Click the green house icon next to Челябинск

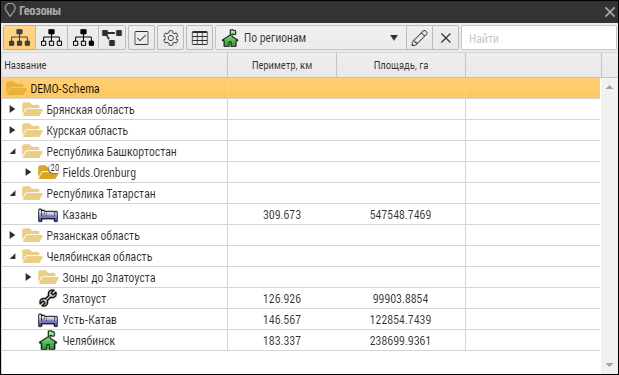[x=48, y=340]
